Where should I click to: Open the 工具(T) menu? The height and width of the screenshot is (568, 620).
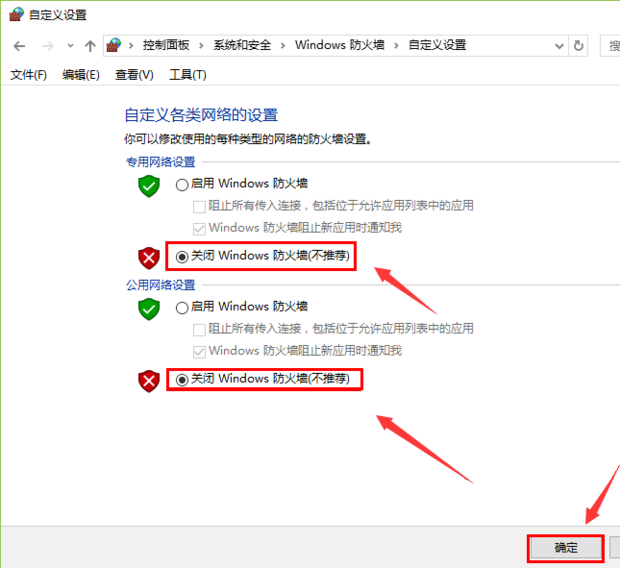[188, 75]
